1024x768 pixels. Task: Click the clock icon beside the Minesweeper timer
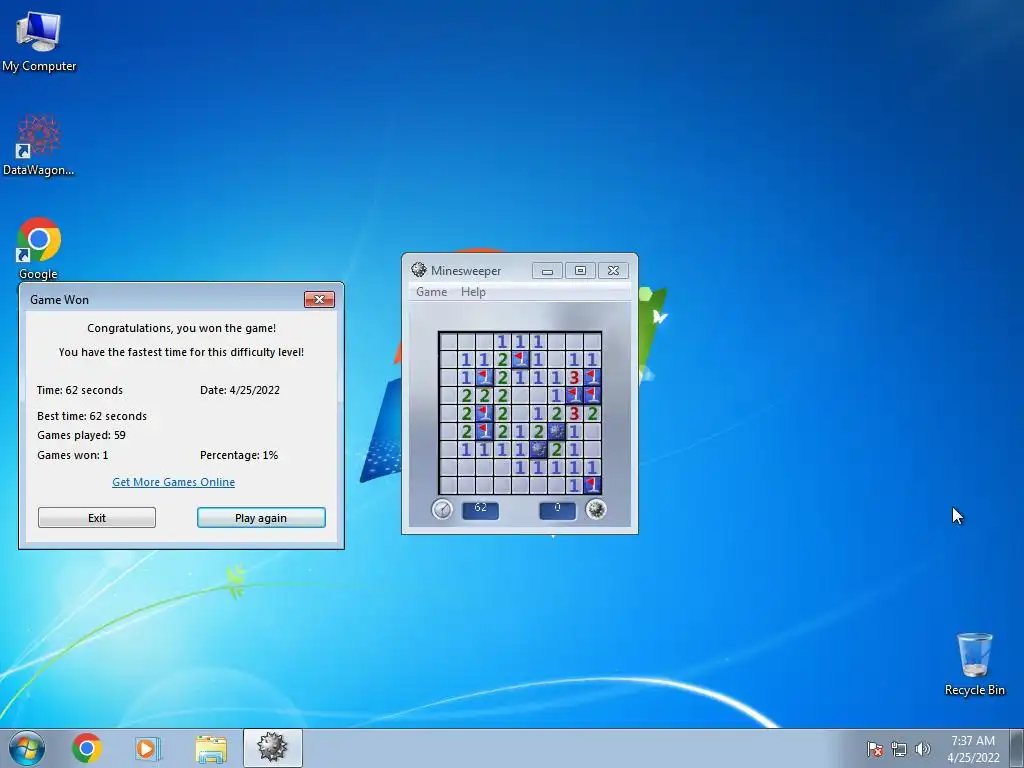pyautogui.click(x=442, y=509)
